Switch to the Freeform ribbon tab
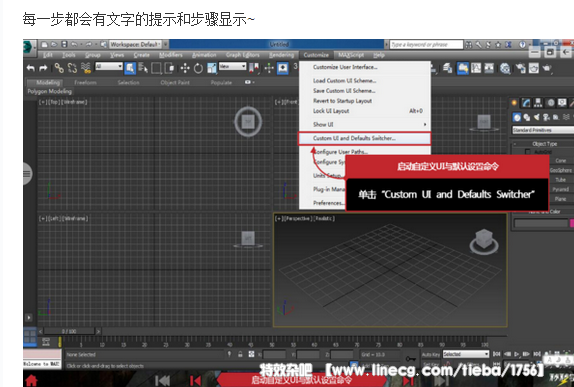The height and width of the screenshot is (387, 574). 85,82
